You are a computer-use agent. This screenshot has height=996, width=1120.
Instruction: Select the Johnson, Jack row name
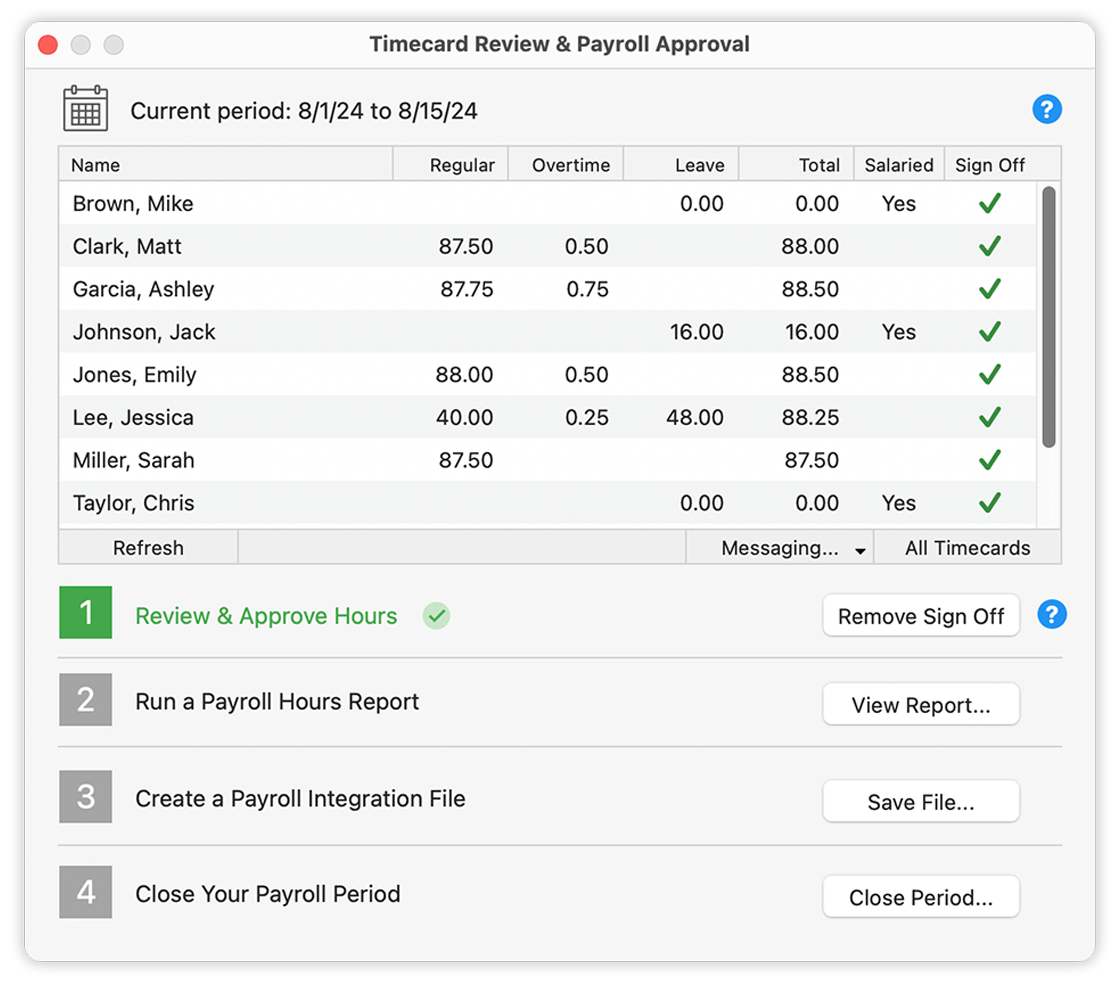(144, 332)
